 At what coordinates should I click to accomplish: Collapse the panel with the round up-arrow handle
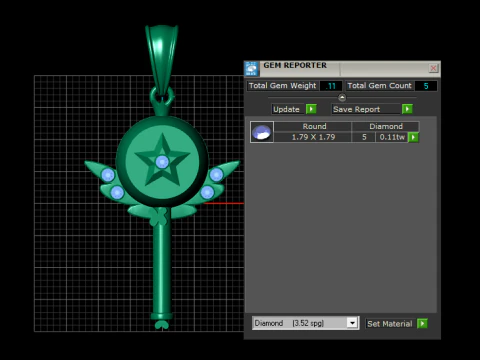pos(342,97)
